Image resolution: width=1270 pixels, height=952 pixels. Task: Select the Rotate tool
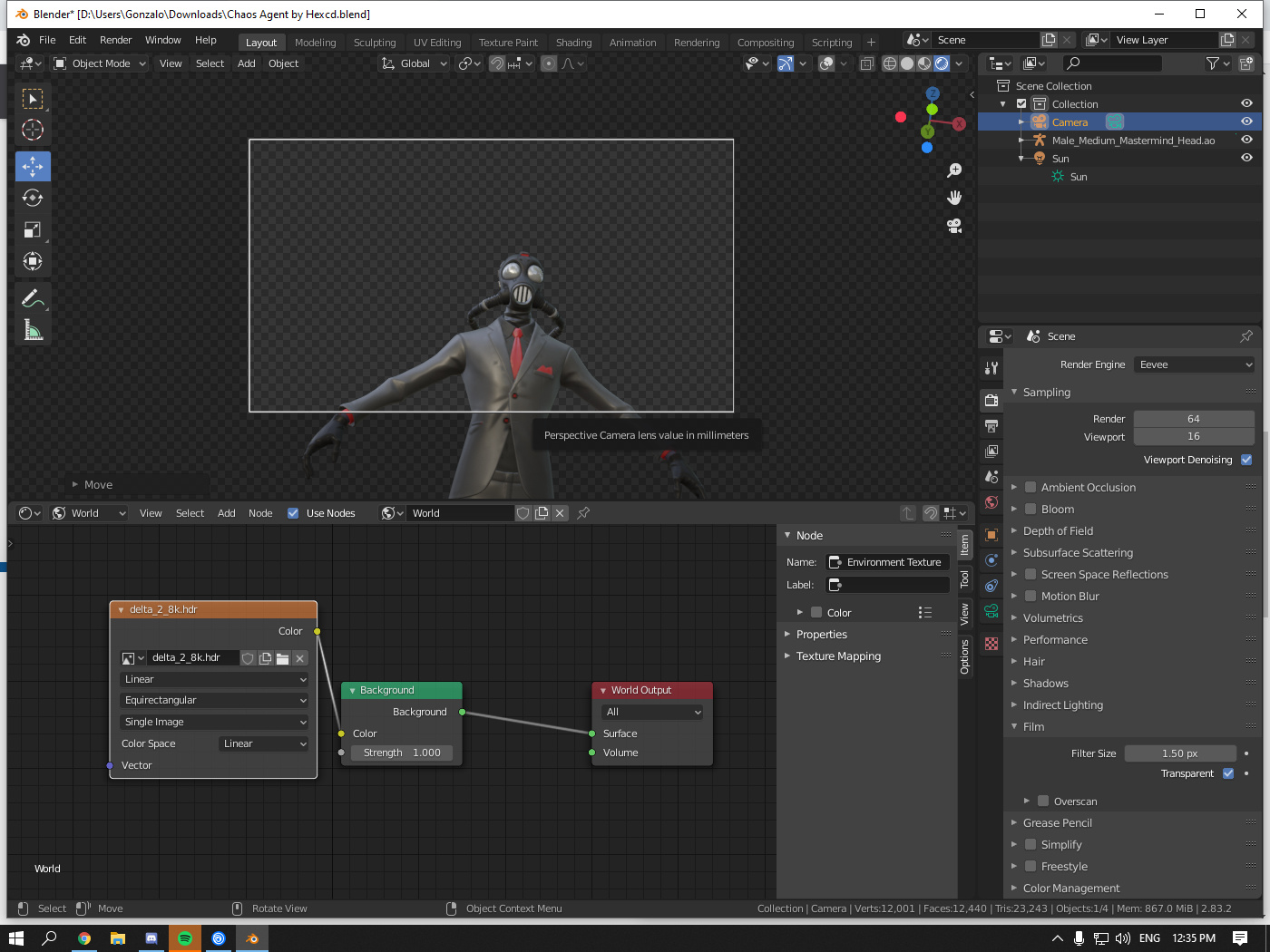[x=32, y=198]
